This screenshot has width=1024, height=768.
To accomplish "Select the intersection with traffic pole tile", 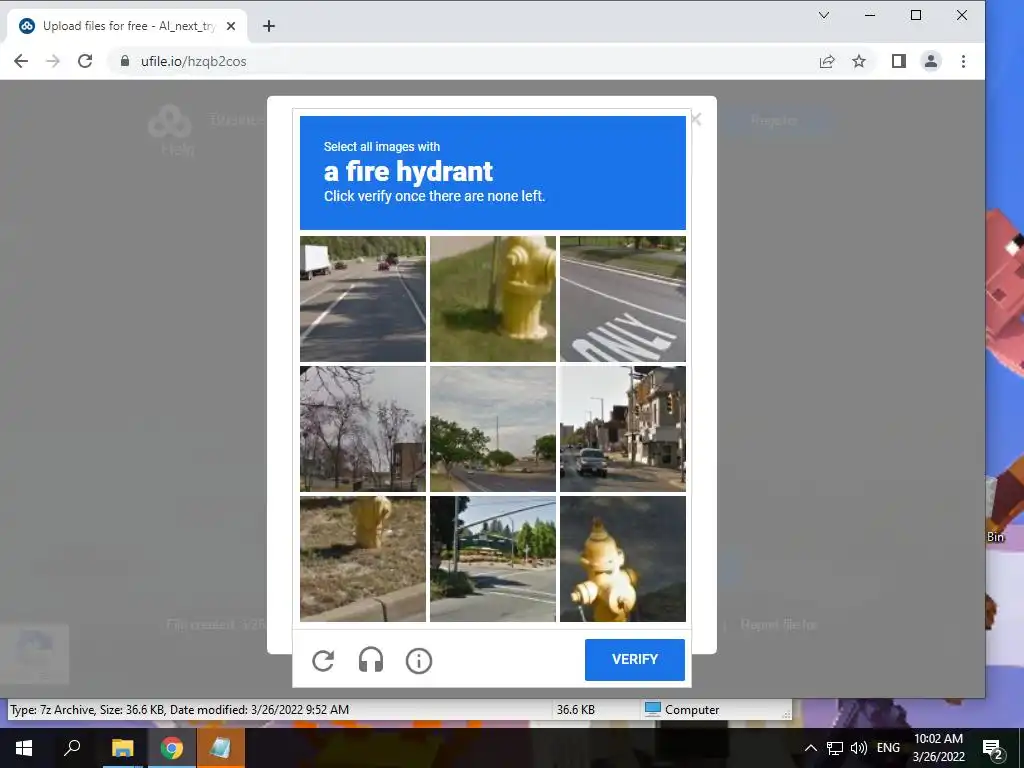I will (x=492, y=558).
